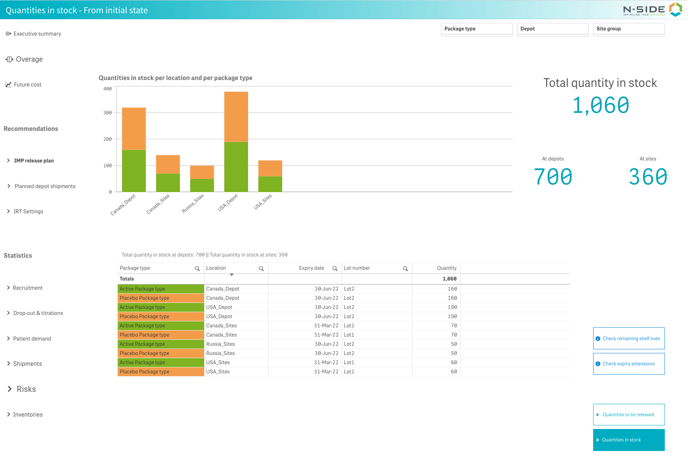Switch to Quantities to be released

[628, 414]
